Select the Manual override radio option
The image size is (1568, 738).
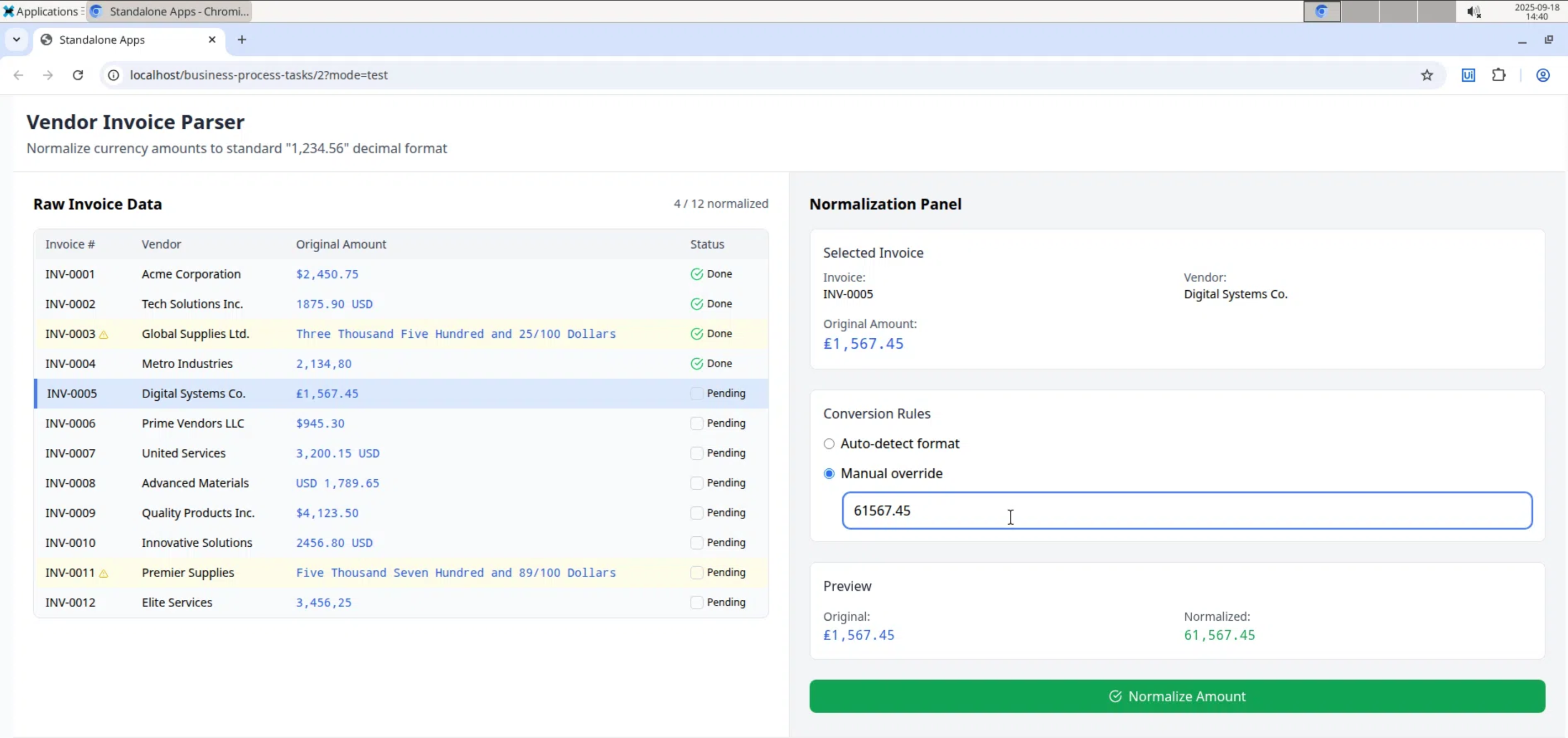point(829,474)
